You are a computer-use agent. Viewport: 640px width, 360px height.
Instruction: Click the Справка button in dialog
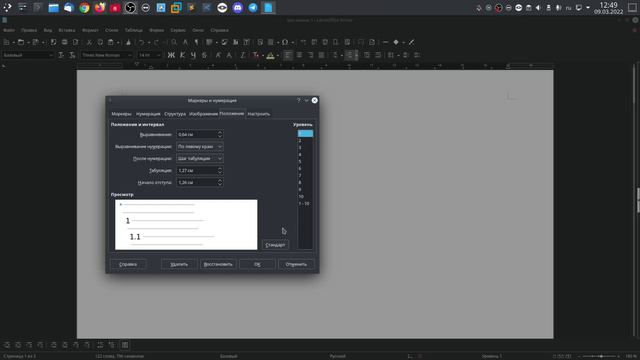128,264
